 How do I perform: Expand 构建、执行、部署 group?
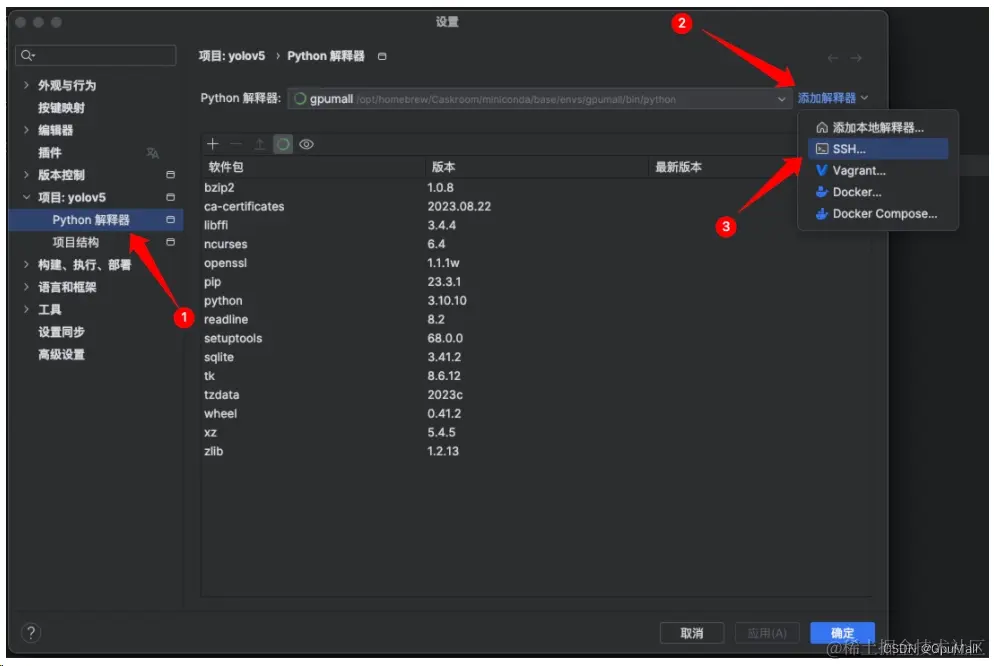click(x=26, y=264)
